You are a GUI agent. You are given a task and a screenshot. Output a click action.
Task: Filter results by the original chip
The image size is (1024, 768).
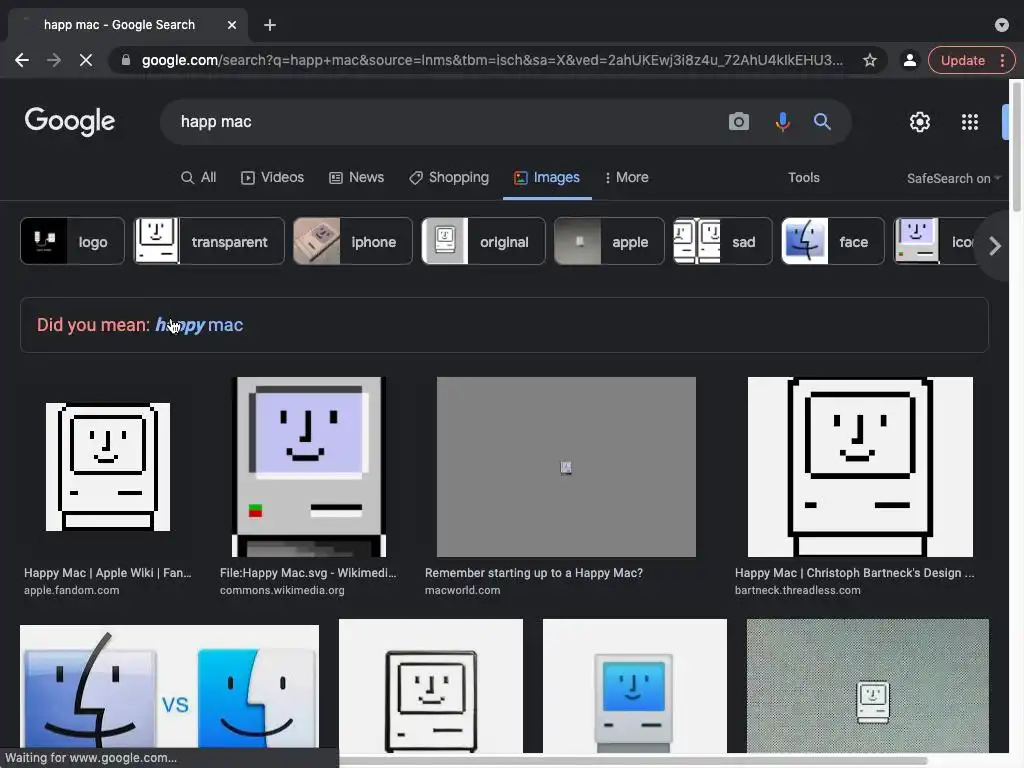click(x=483, y=241)
